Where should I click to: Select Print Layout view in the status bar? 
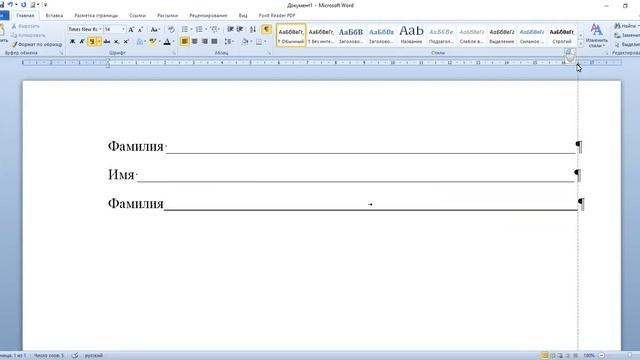[x=544, y=356]
